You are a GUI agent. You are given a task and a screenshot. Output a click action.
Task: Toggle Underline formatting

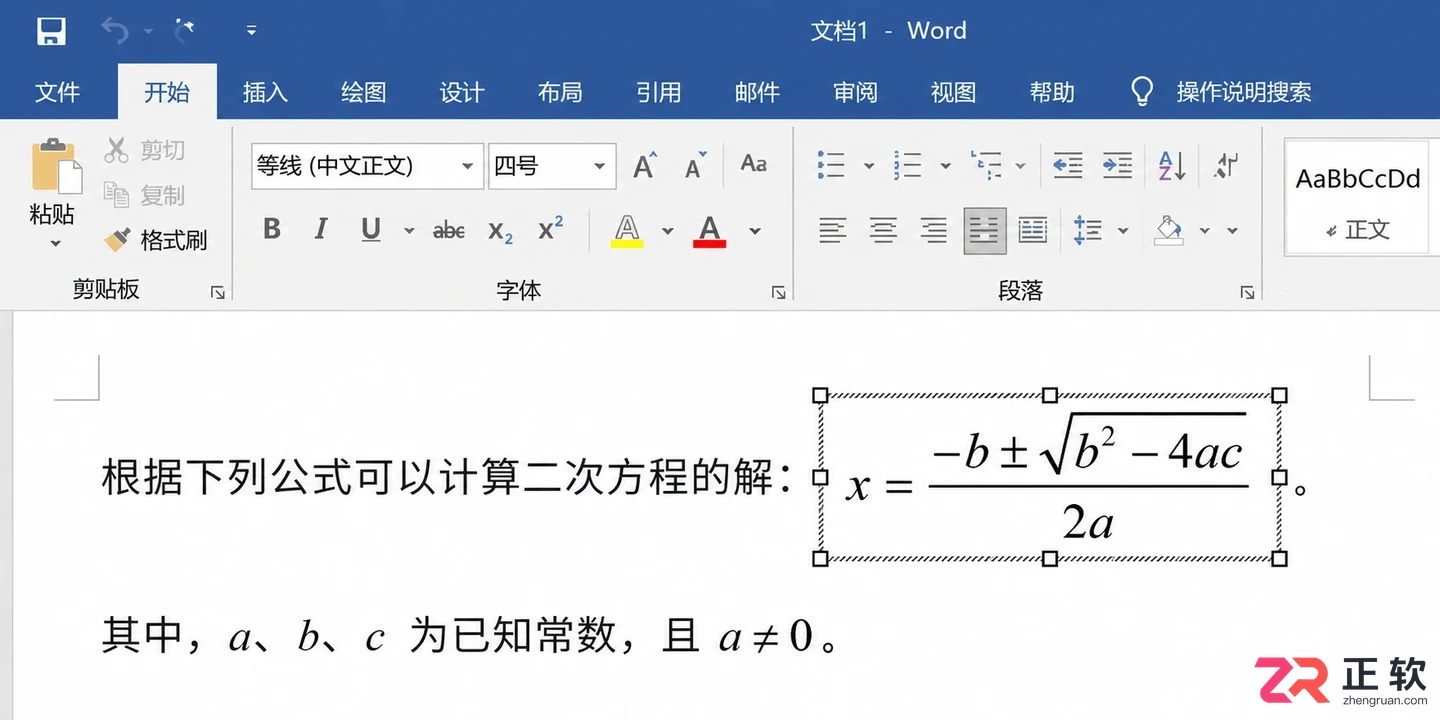(x=371, y=231)
